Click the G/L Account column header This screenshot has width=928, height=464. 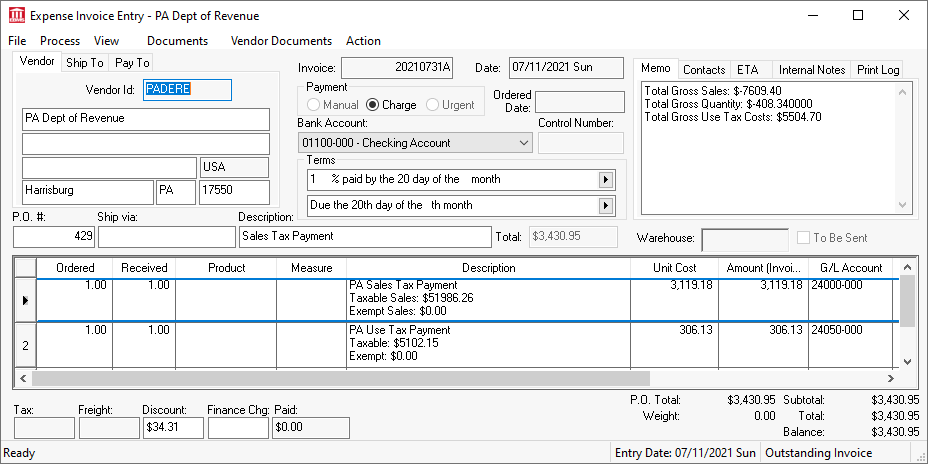point(850,268)
